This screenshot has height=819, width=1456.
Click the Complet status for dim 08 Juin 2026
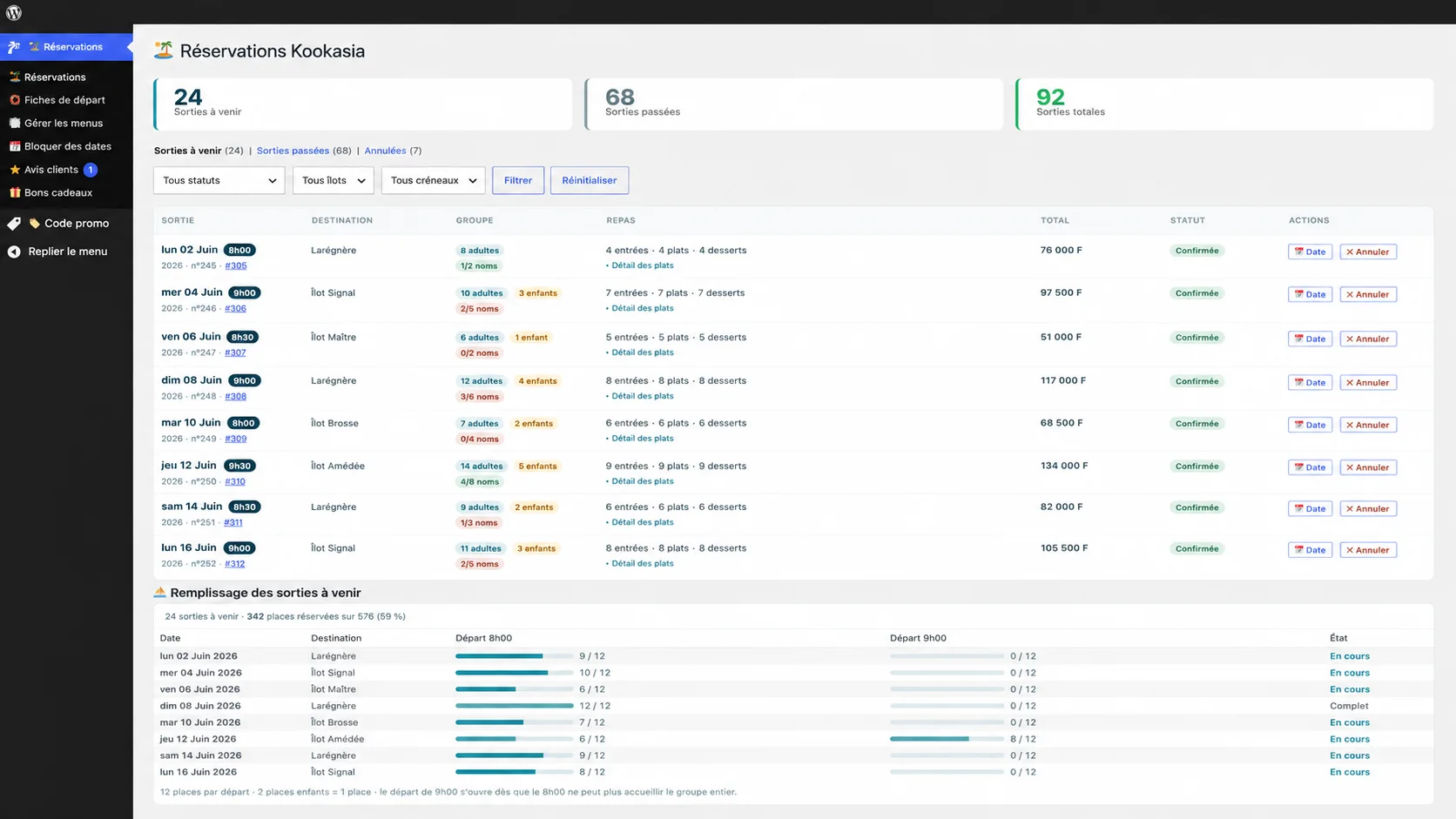(1349, 706)
